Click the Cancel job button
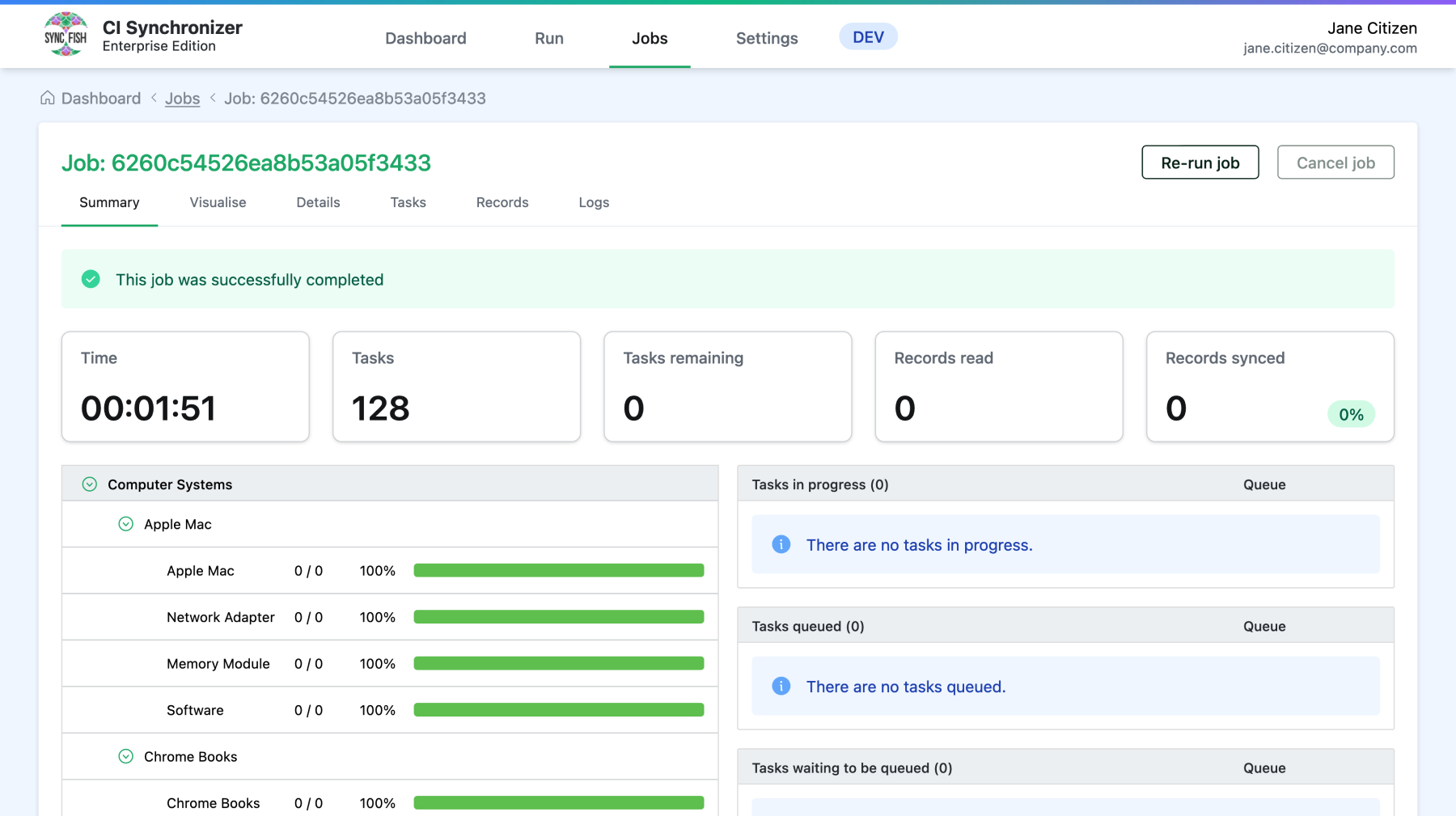1456x816 pixels. pyautogui.click(x=1335, y=163)
